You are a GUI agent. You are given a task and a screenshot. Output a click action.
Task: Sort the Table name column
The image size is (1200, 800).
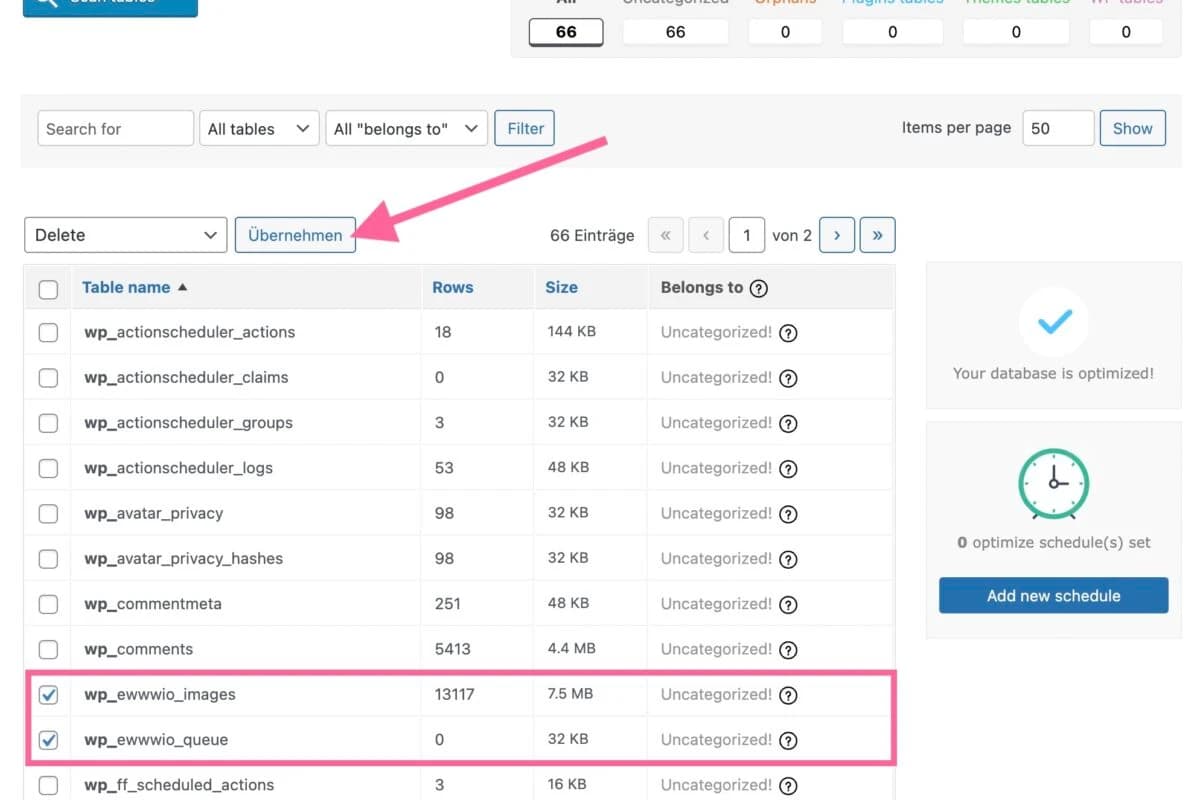pos(128,287)
